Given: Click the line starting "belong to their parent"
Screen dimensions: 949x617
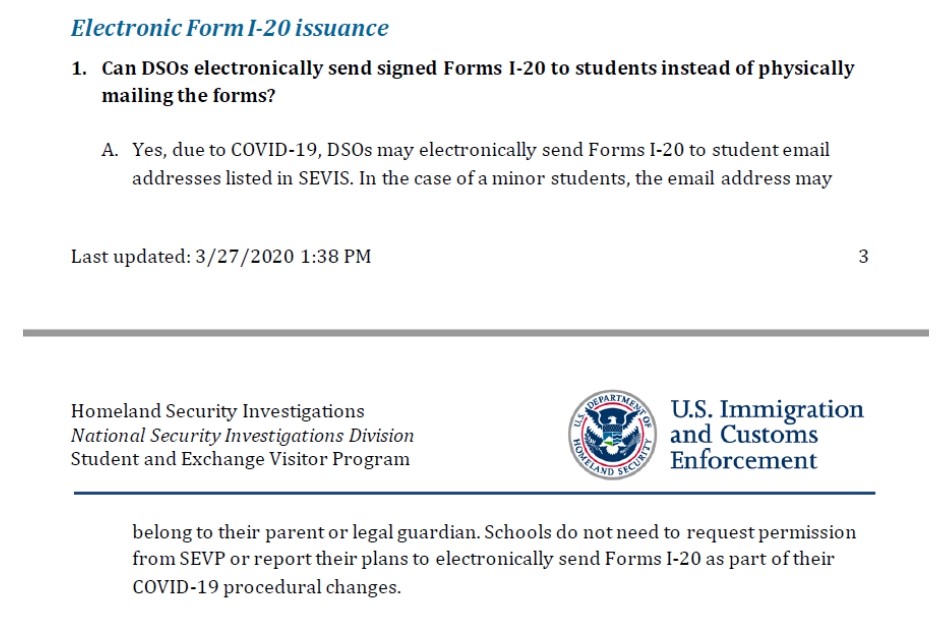Looking at the screenshot, I should (x=494, y=533).
